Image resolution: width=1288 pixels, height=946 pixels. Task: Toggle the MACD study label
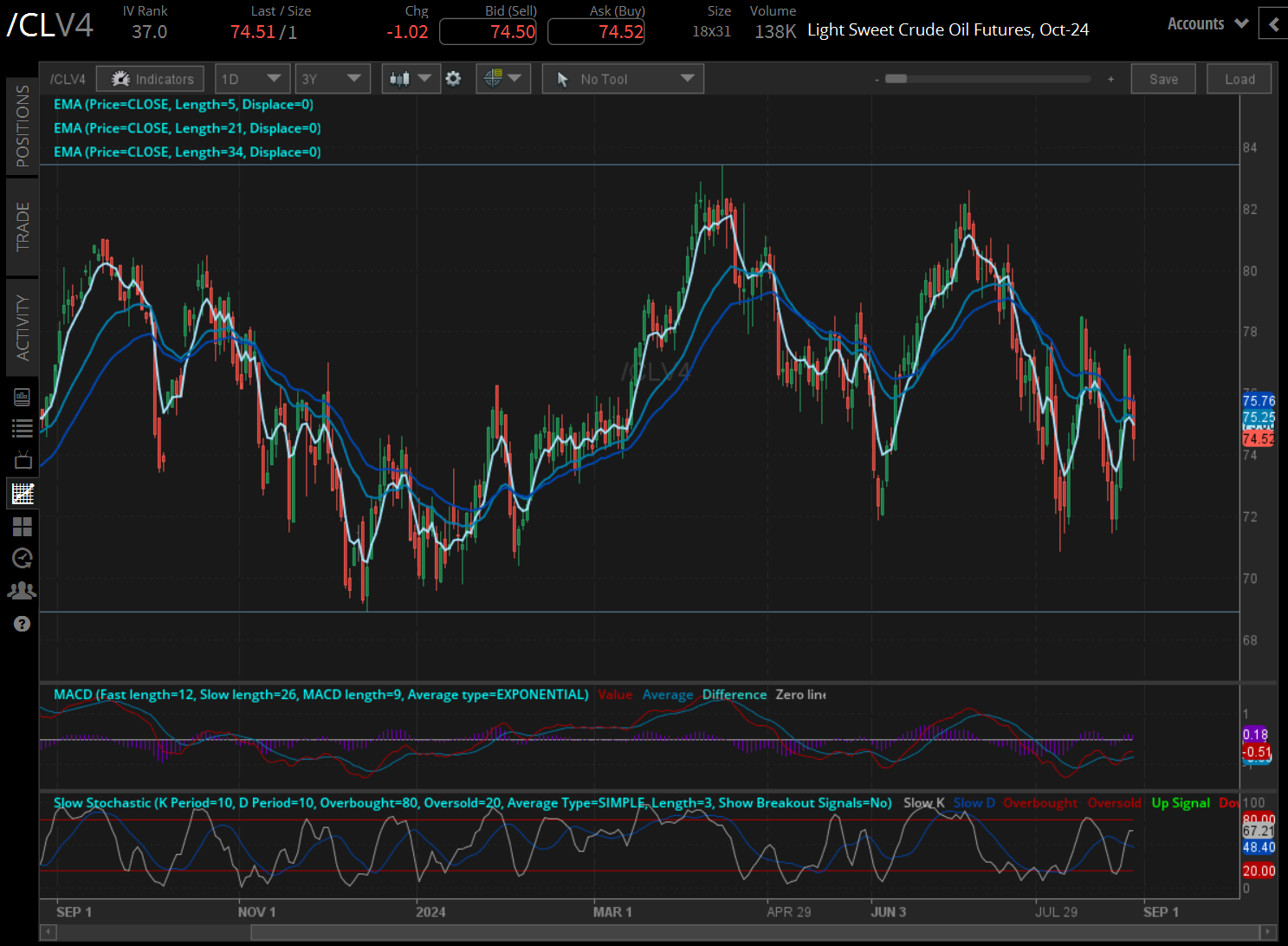[x=320, y=694]
